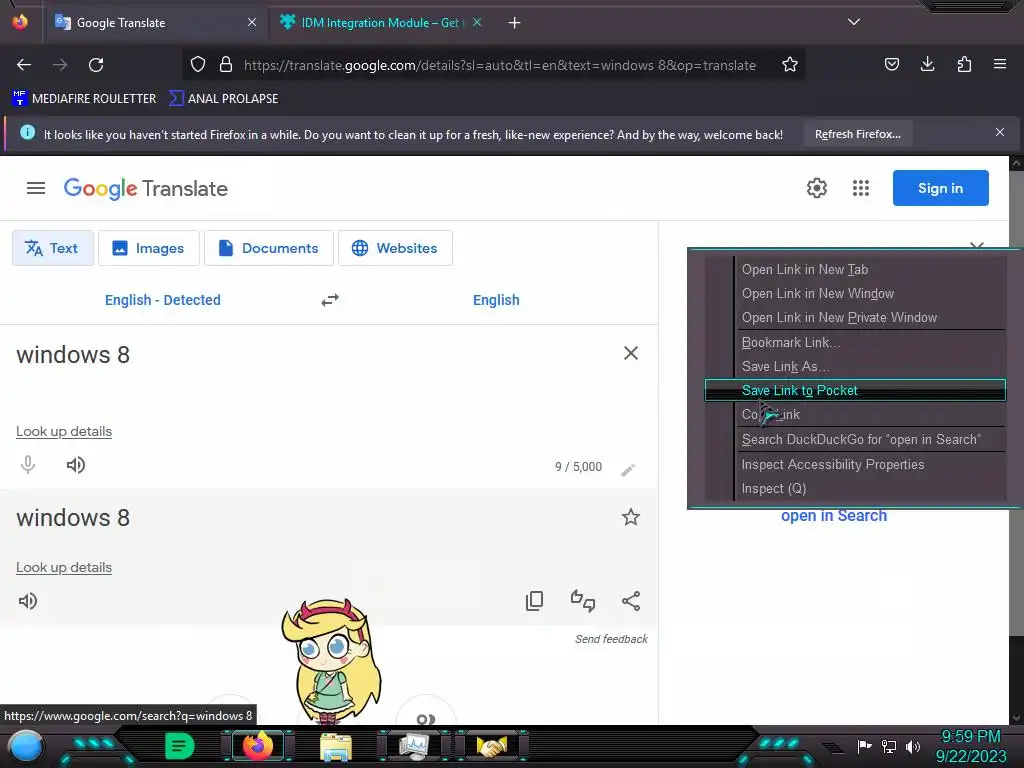This screenshot has width=1024, height=768.
Task: Select the Text translation mode
Action: point(53,248)
